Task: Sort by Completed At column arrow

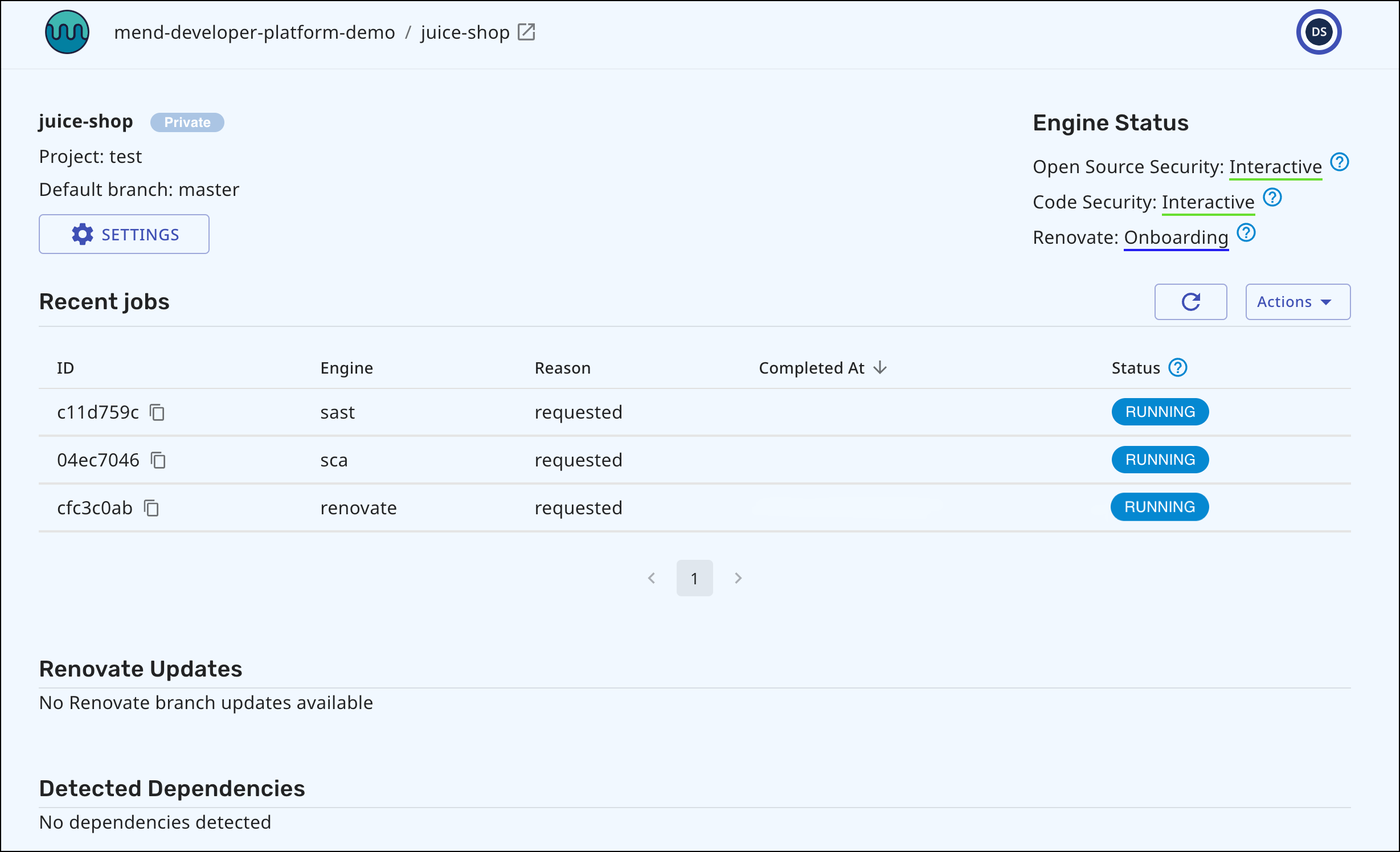Action: pyautogui.click(x=880, y=368)
